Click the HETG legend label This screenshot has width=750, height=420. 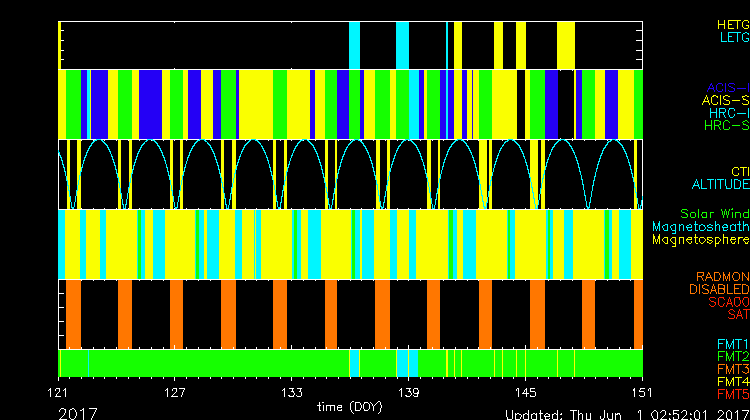pyautogui.click(x=733, y=23)
